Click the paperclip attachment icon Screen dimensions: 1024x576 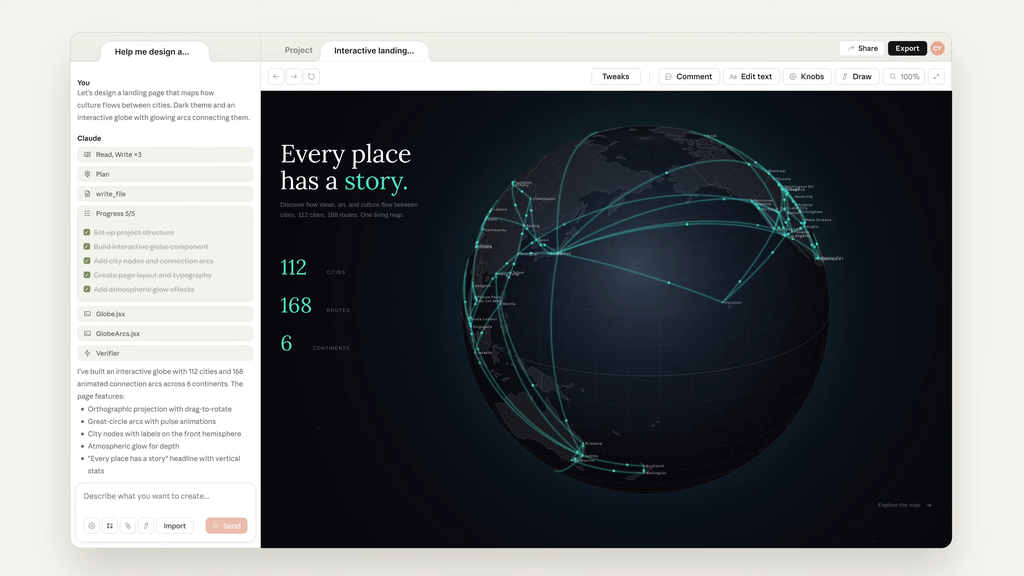pos(128,525)
